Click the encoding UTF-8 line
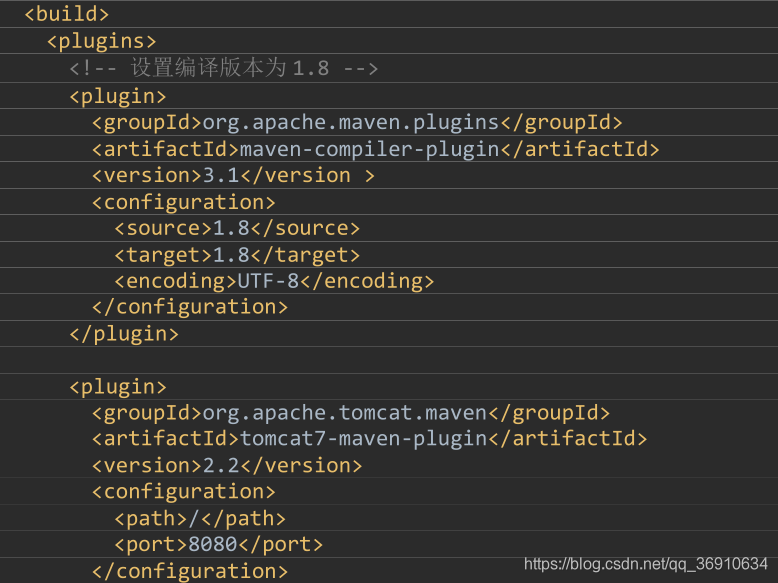 click(x=274, y=281)
